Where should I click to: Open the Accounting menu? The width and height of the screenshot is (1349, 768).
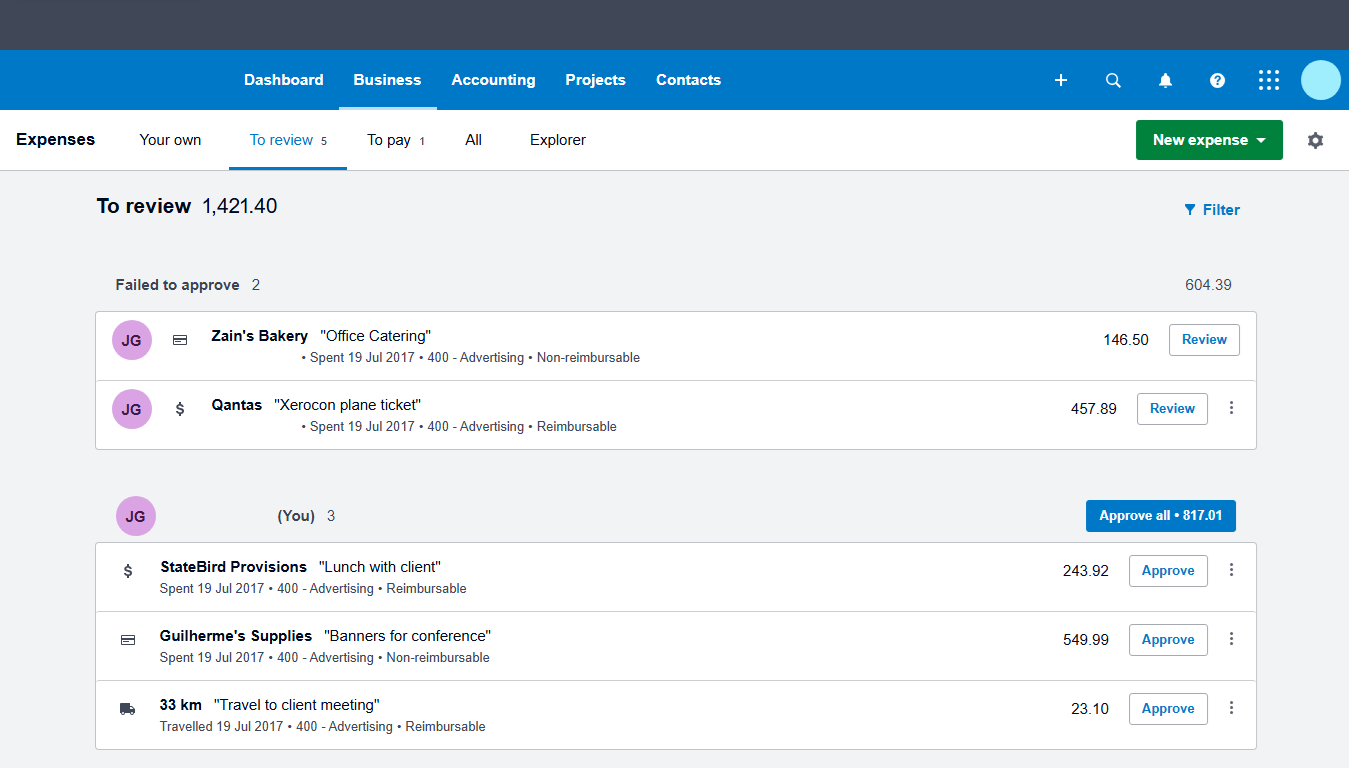[x=493, y=80]
